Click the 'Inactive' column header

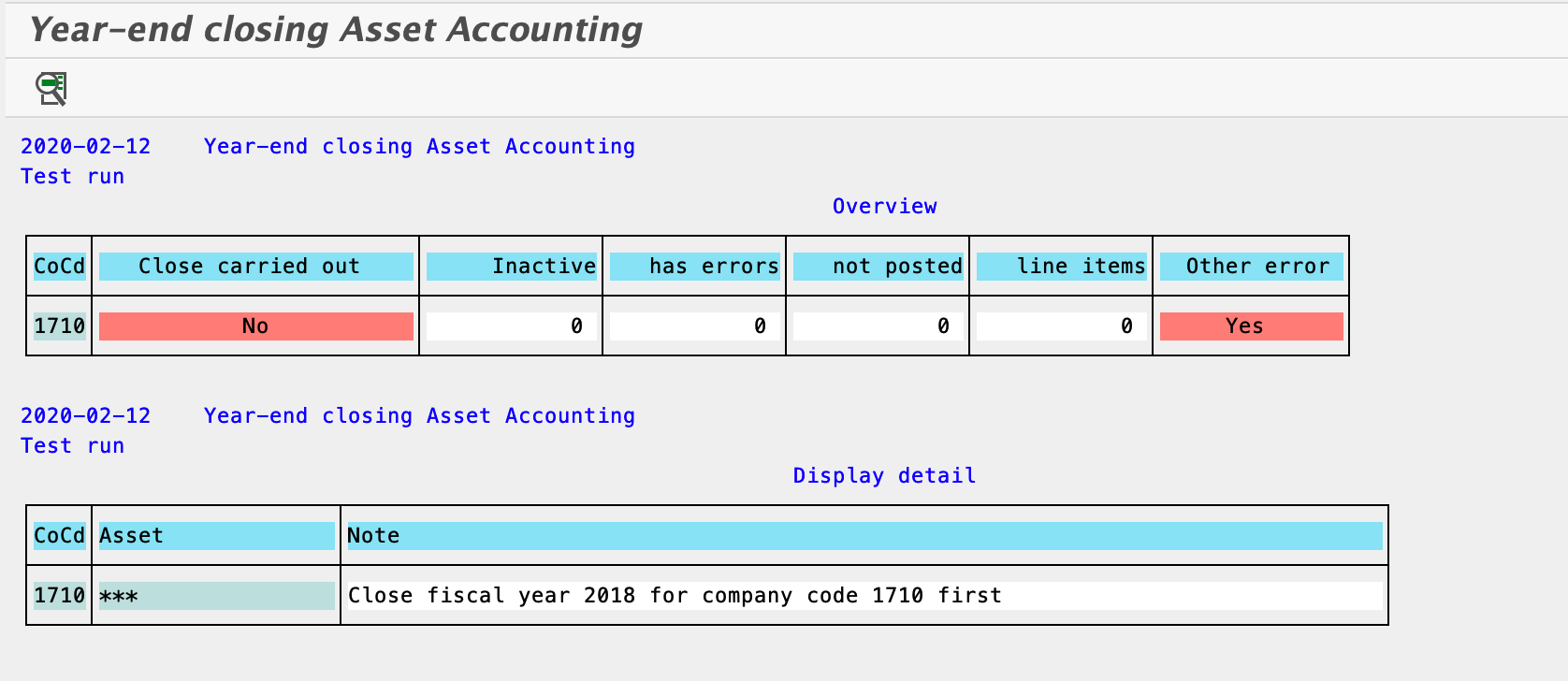click(x=511, y=267)
